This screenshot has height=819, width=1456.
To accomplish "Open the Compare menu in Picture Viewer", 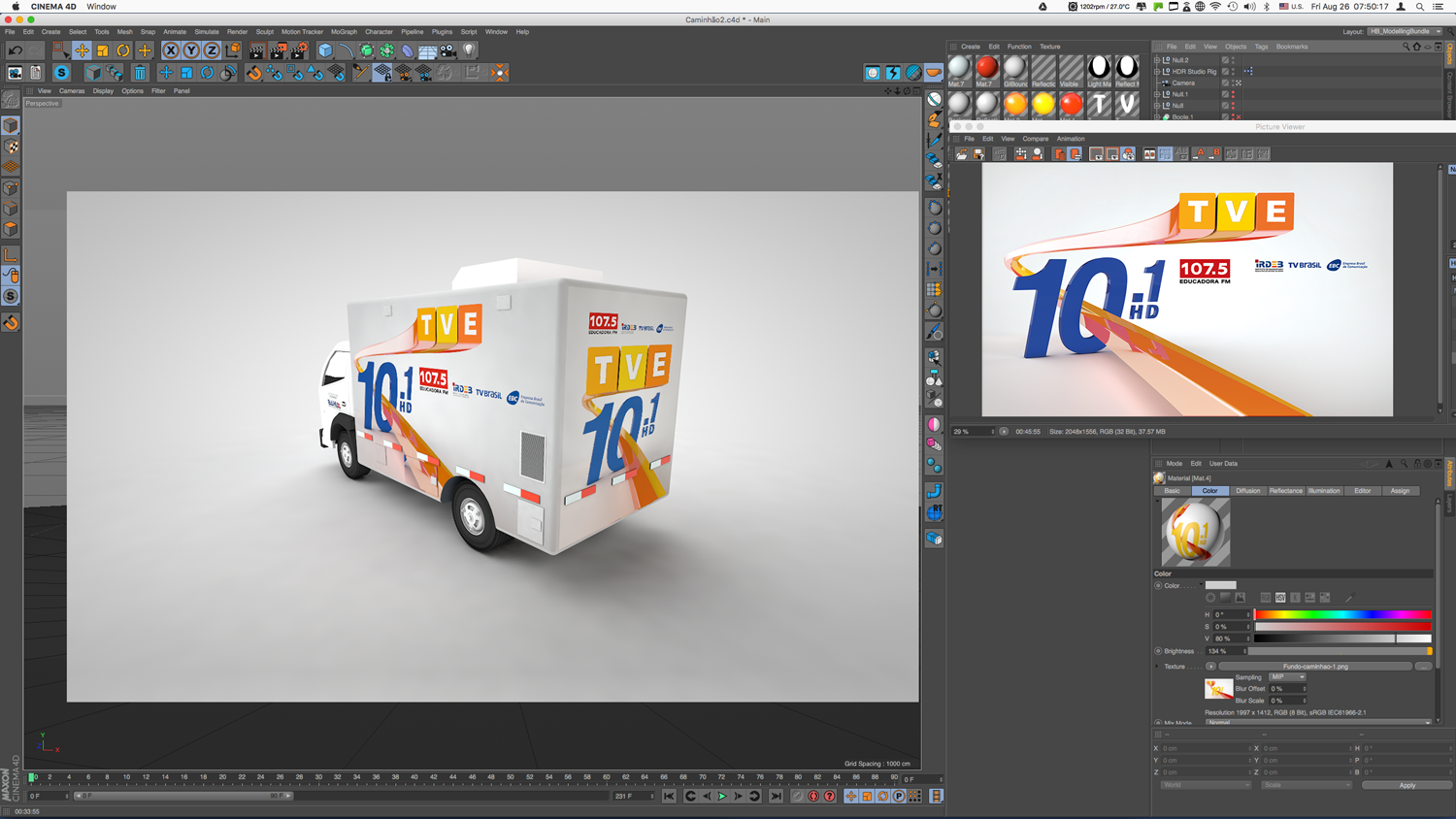I will [1035, 139].
